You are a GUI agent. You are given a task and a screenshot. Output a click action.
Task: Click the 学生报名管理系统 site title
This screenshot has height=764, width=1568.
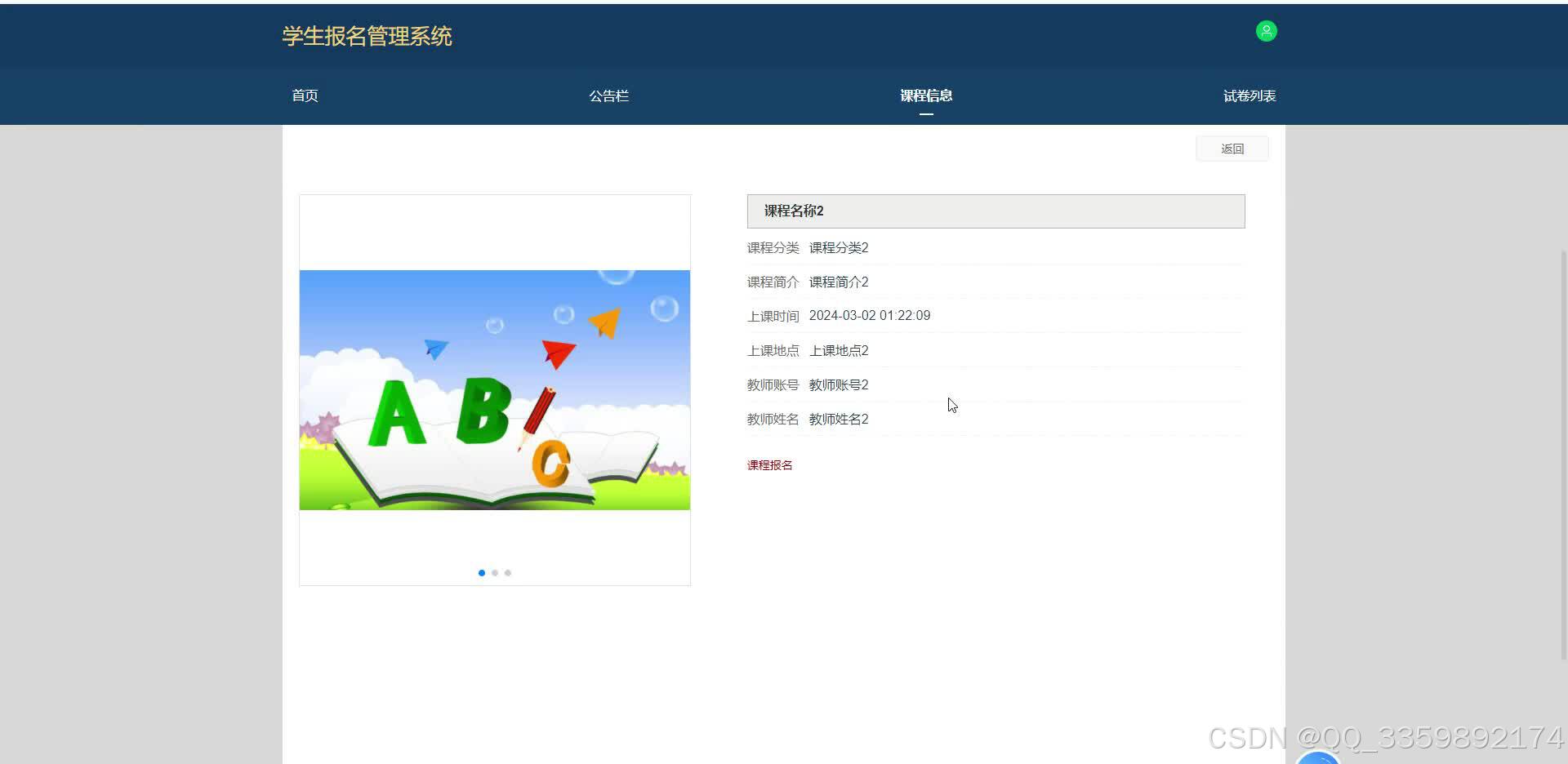[366, 36]
